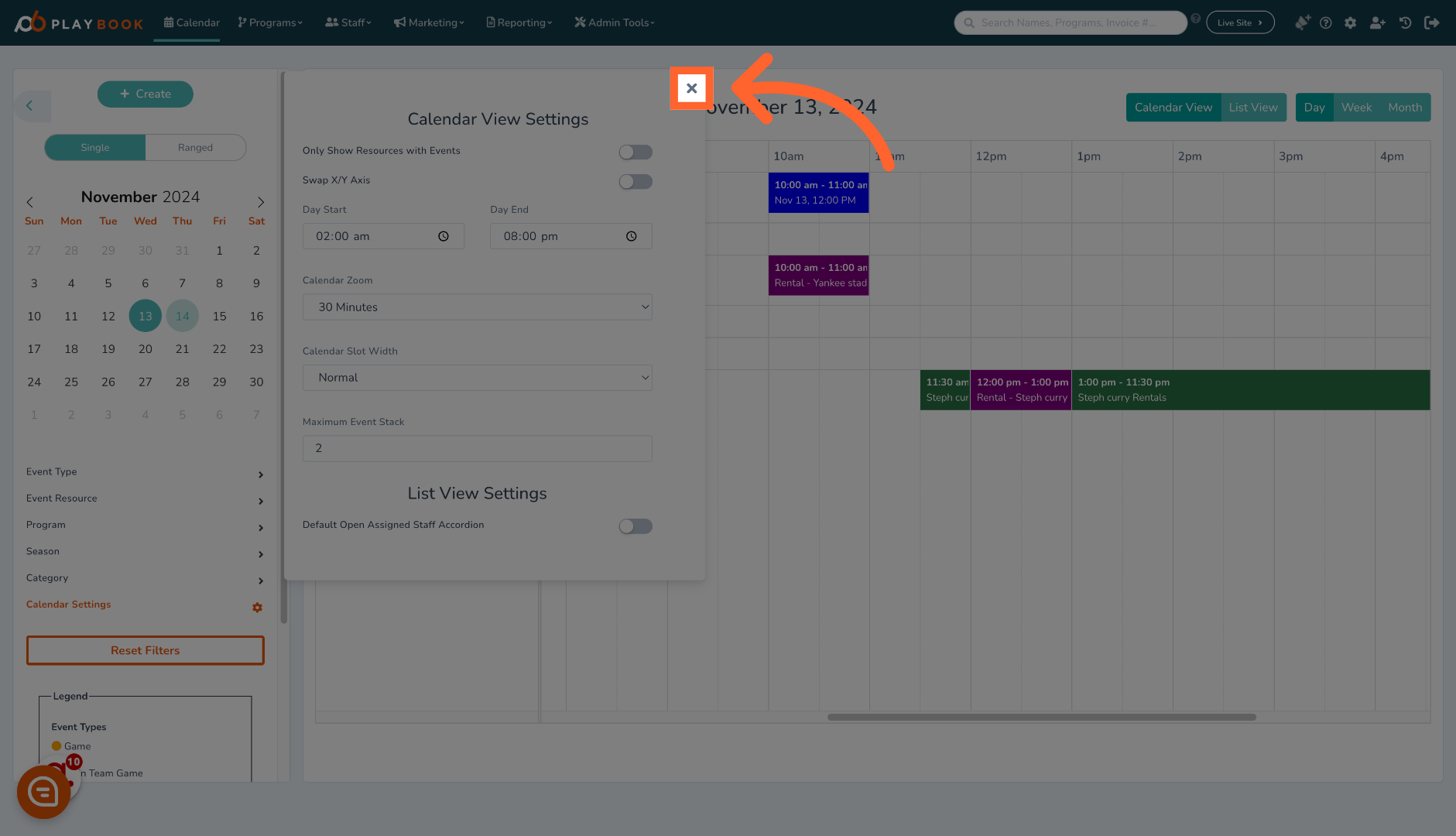Click the Calendar Settings gear icon

257,608
